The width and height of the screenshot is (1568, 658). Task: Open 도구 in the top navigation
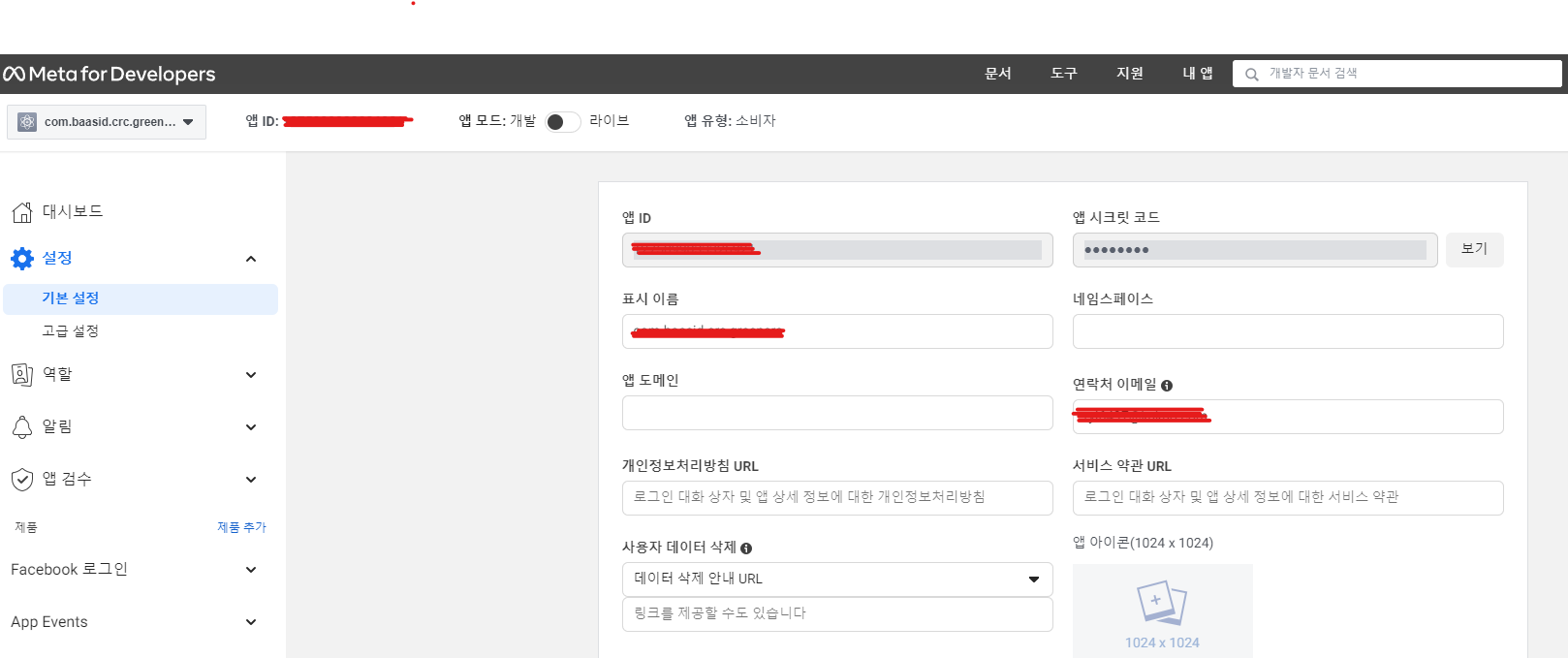click(x=1064, y=74)
